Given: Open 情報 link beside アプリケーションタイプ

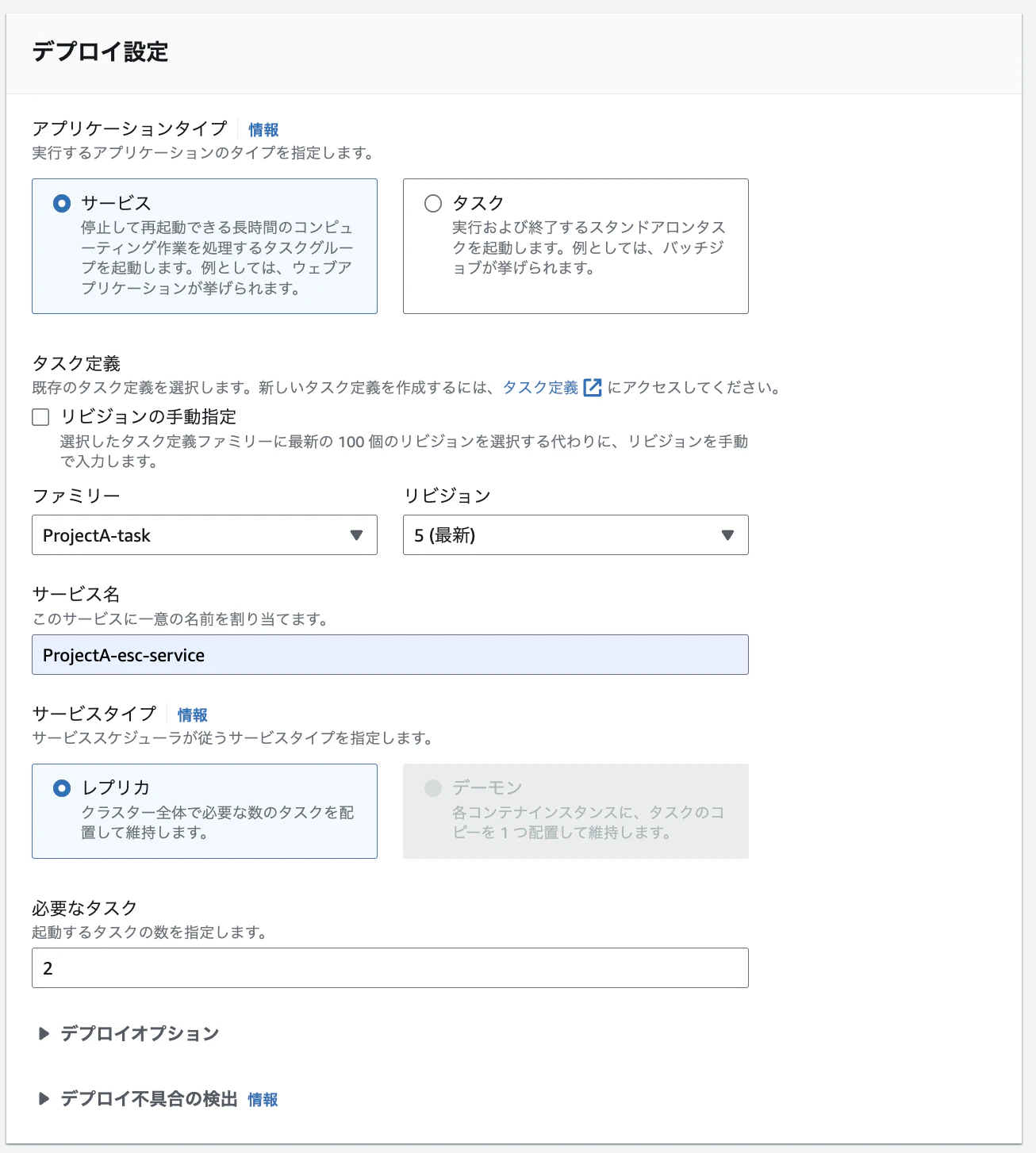Looking at the screenshot, I should coord(263,130).
